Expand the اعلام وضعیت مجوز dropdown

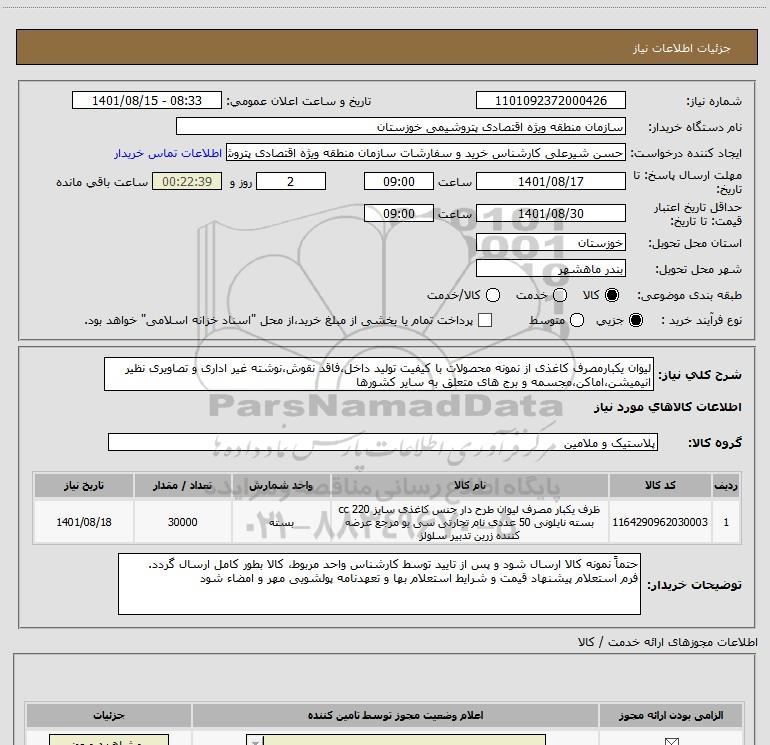[x=255, y=740]
